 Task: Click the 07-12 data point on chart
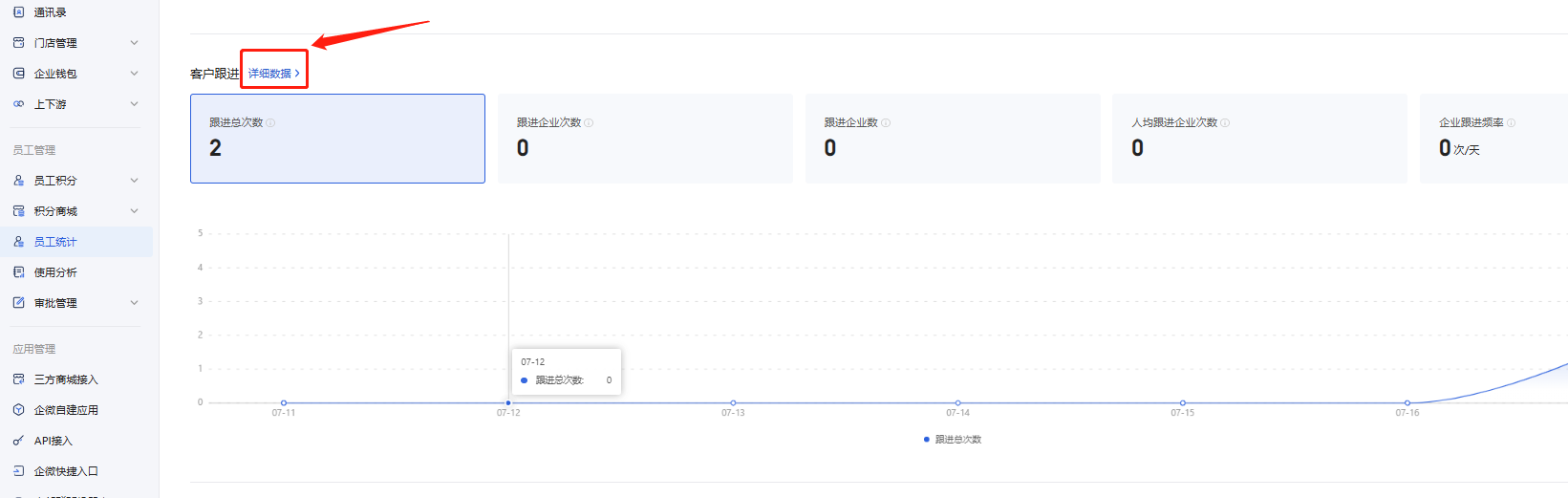(508, 403)
